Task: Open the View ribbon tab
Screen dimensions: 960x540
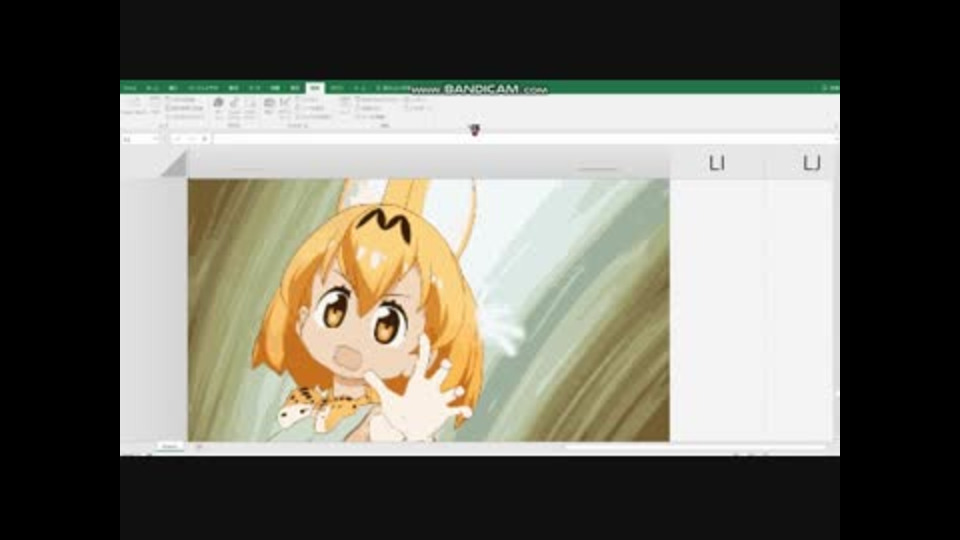Action: 294,88
